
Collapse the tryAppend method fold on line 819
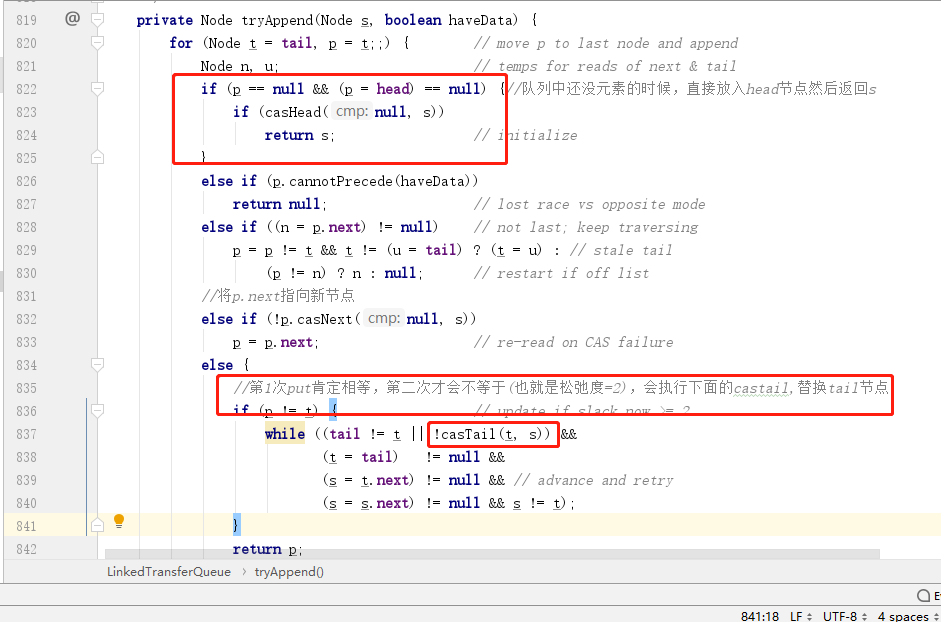97,20
